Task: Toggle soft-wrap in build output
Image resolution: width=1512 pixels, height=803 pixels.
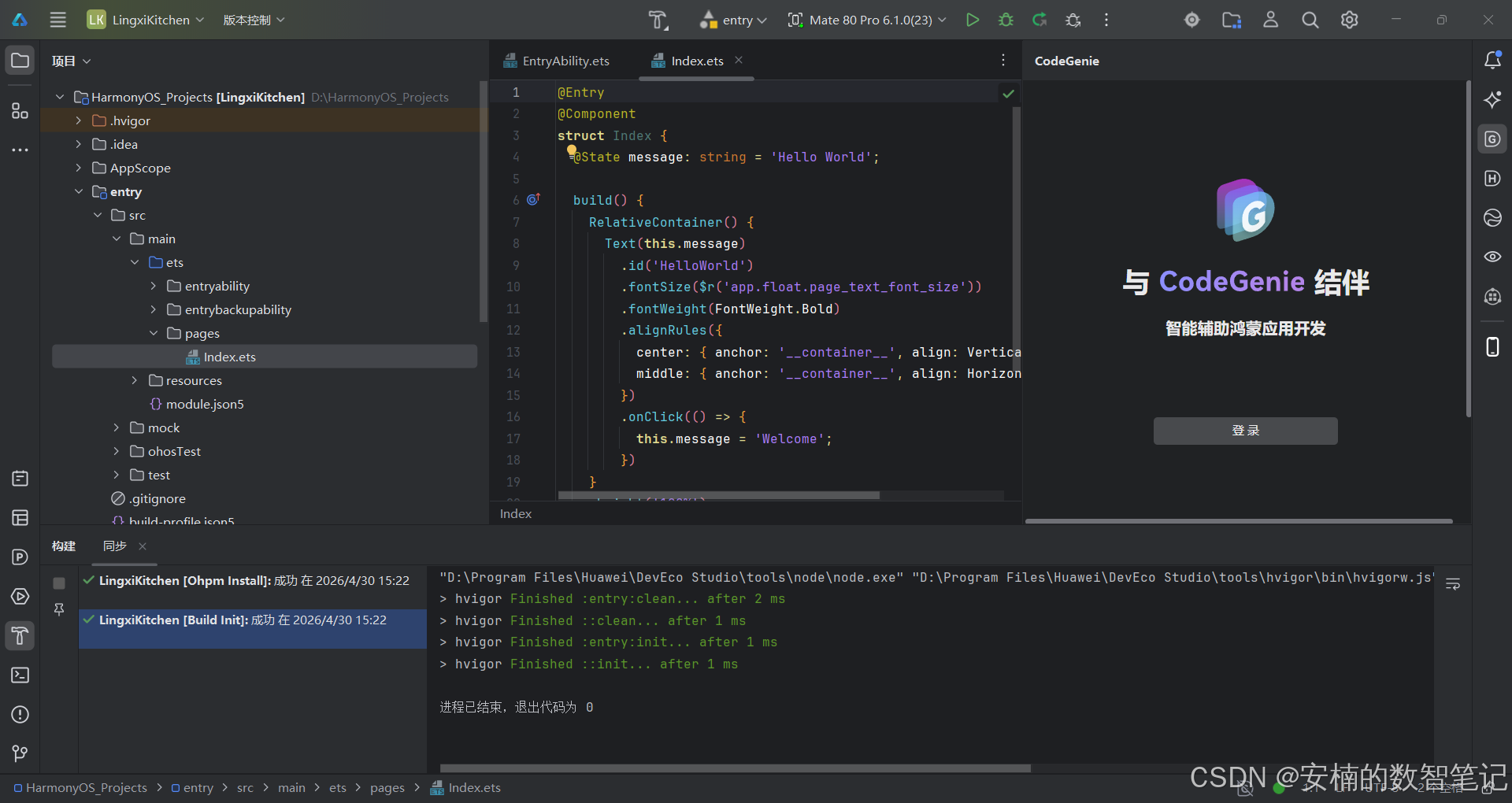Action: click(1453, 584)
